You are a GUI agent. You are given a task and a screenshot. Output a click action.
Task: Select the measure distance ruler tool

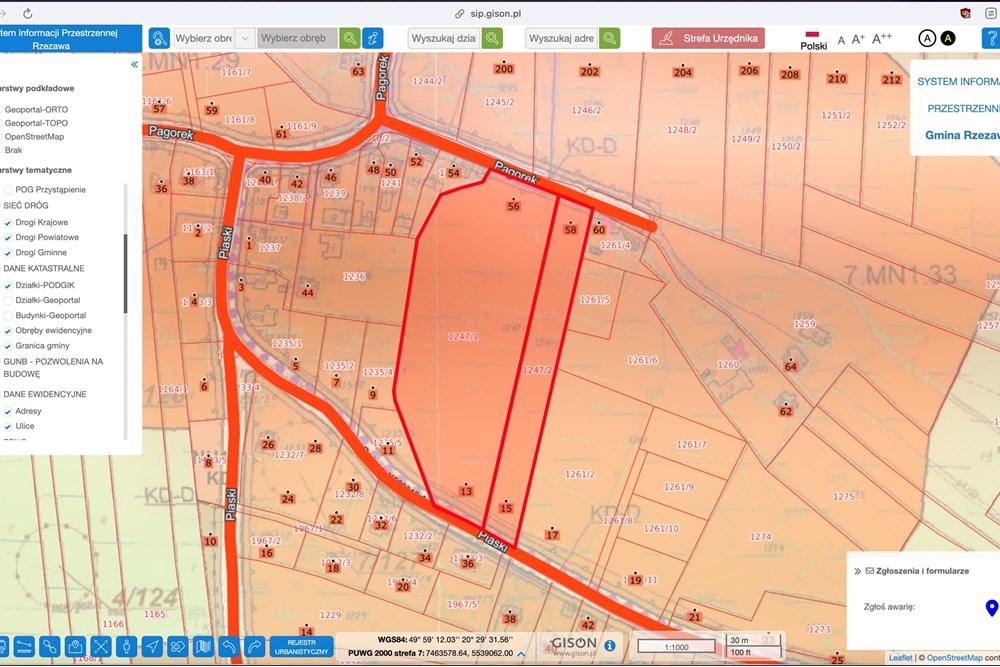point(24,646)
